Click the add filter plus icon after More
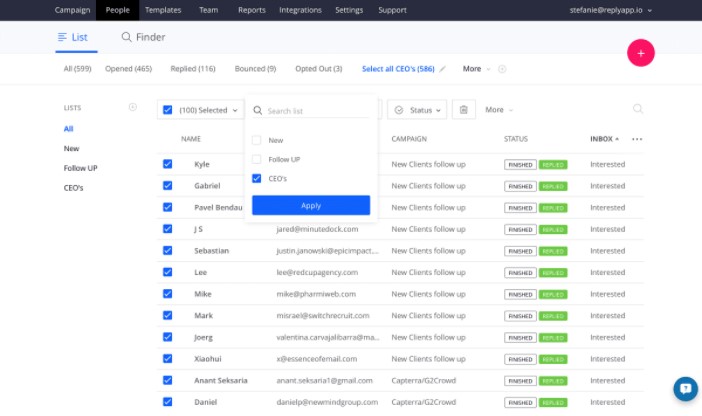Image resolution: width=702 pixels, height=416 pixels. click(x=502, y=69)
